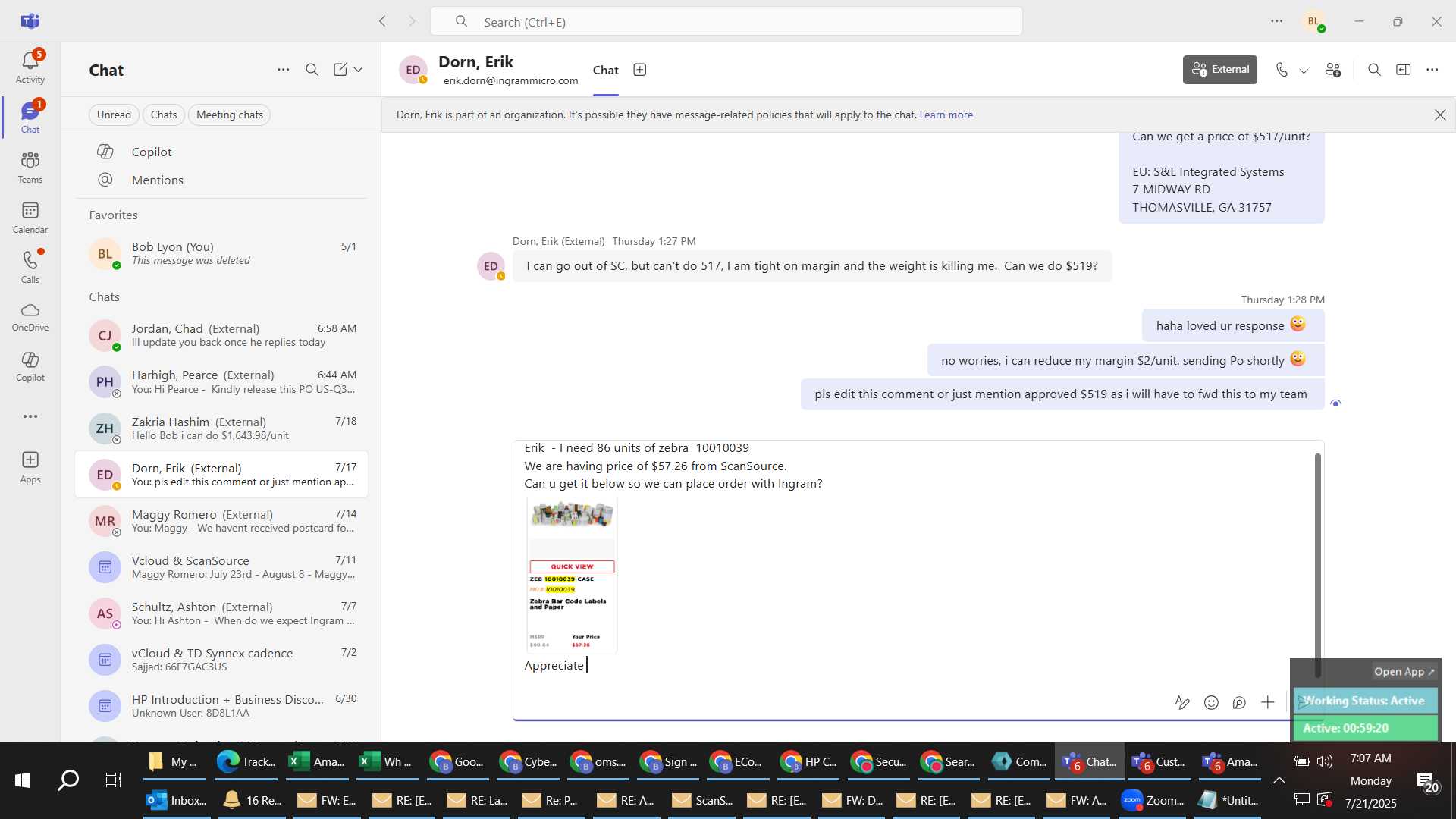Collapse the Favorites section
Screen dimensions: 1456x819
tap(113, 215)
